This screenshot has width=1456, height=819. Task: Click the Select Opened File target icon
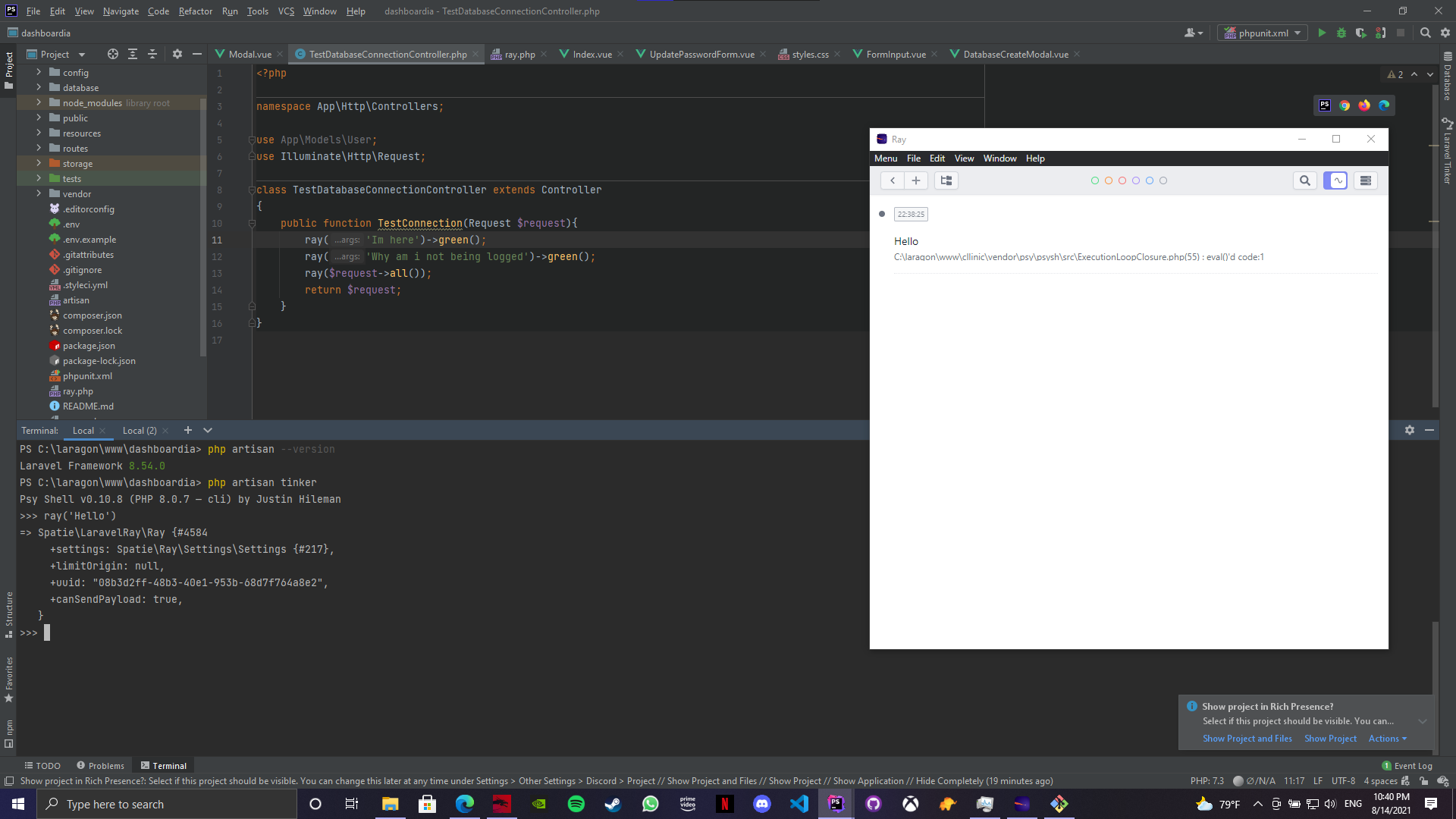113,54
